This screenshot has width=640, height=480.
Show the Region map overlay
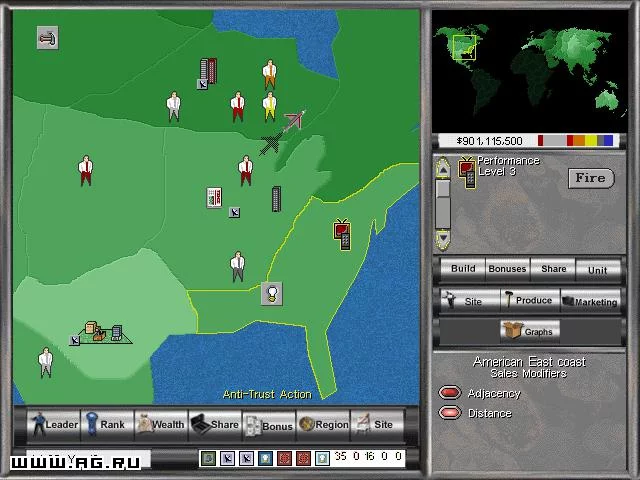click(323, 425)
